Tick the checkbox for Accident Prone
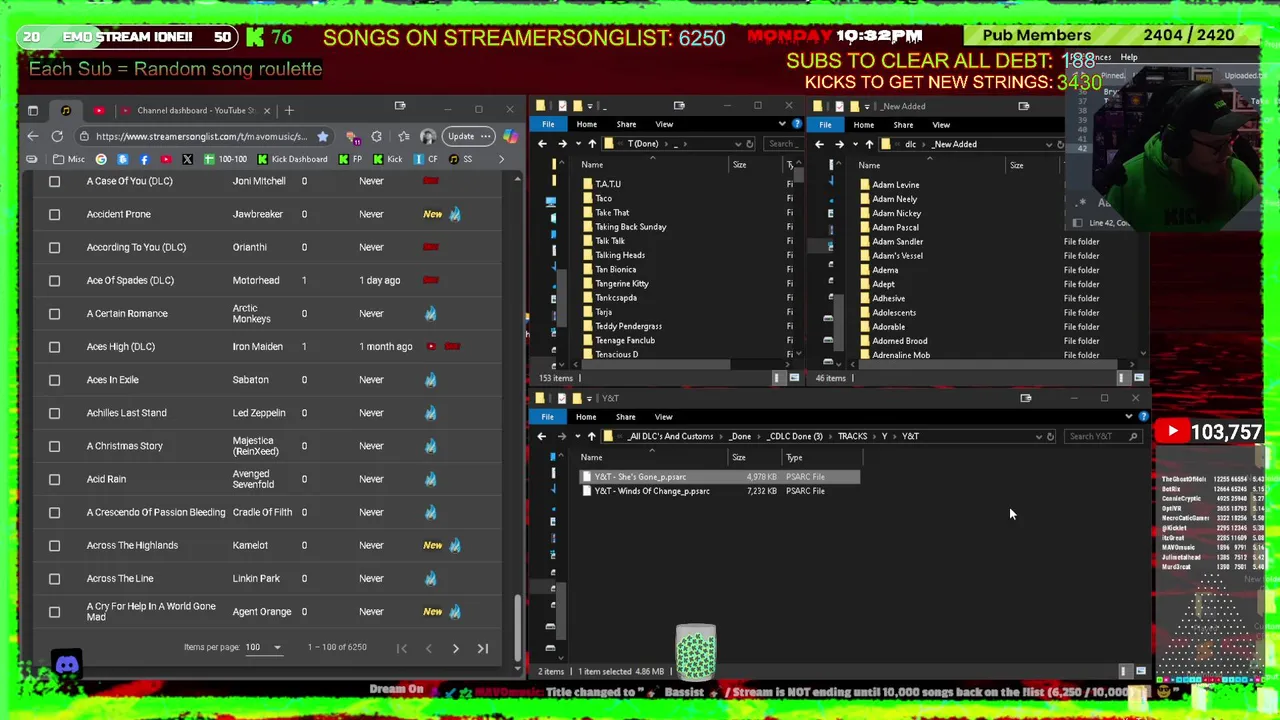This screenshot has width=1280, height=720. point(55,214)
